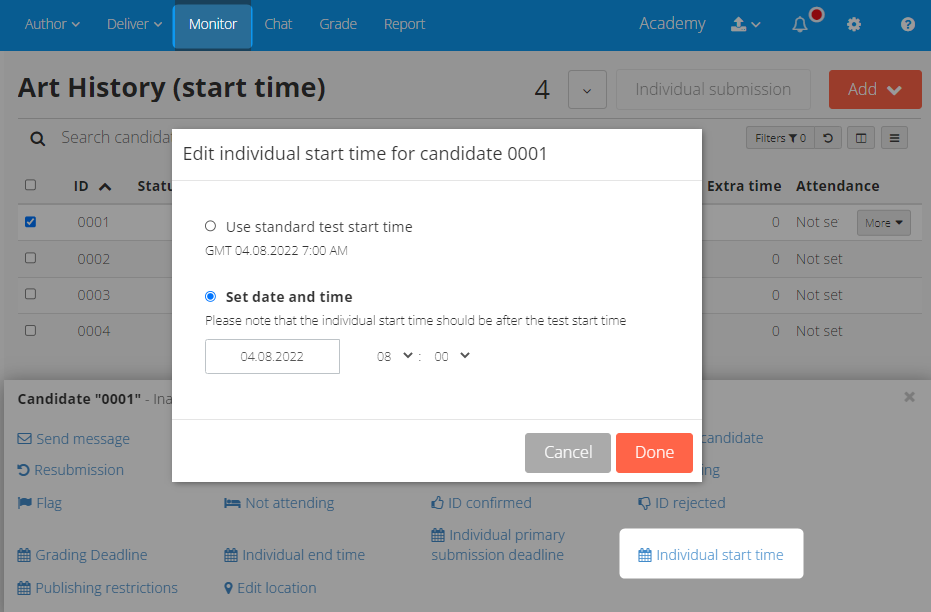Open the hour dropdown showing 08

(394, 356)
